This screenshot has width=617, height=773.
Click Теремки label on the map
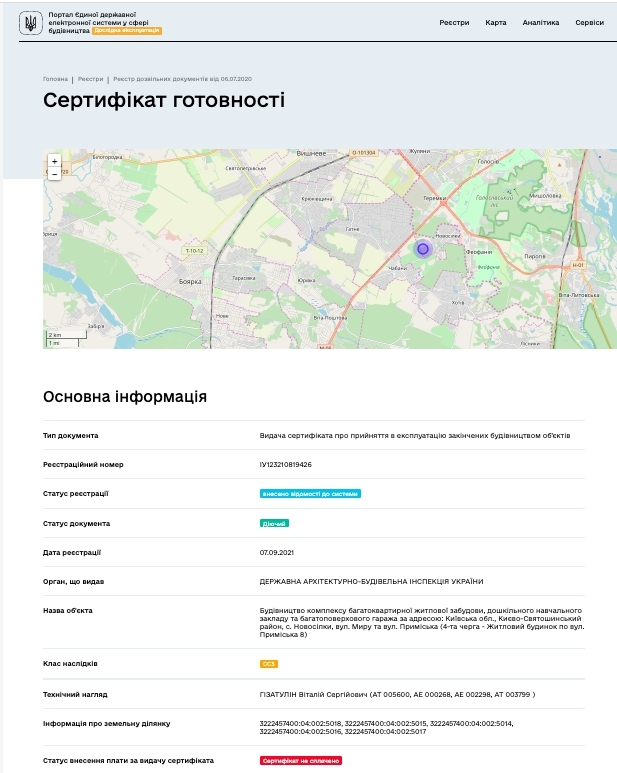(x=434, y=198)
